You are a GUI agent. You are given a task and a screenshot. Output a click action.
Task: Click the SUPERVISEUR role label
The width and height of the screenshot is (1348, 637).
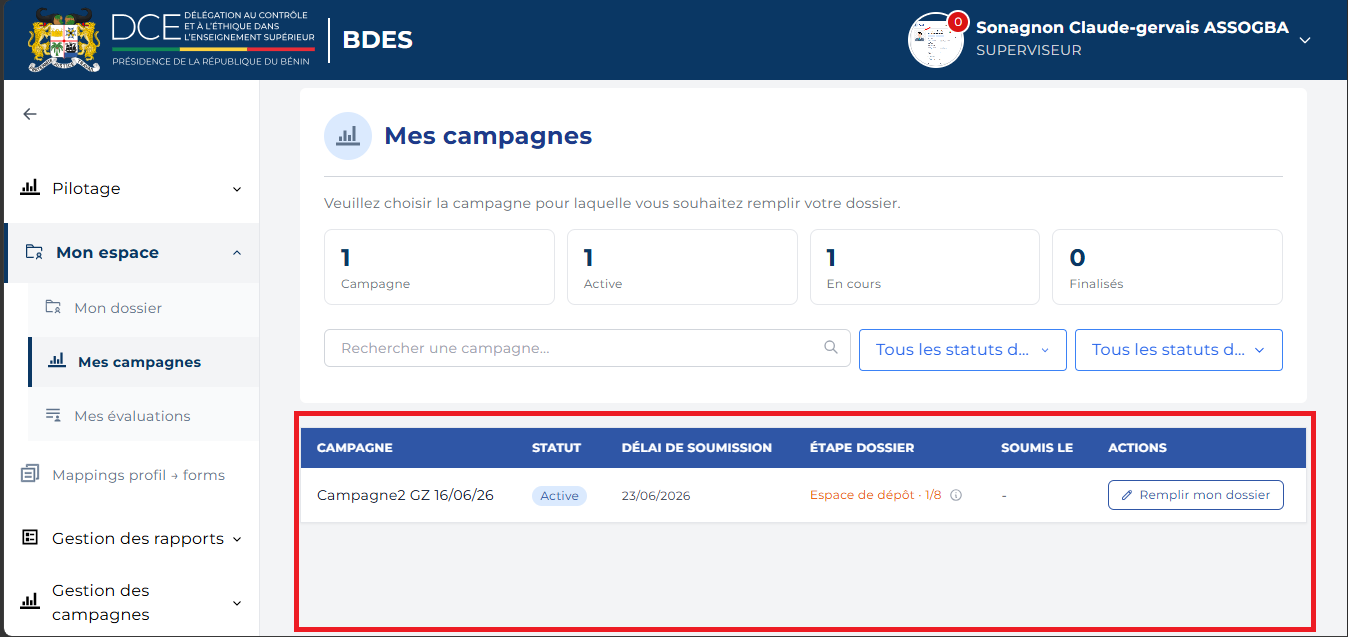(1029, 50)
